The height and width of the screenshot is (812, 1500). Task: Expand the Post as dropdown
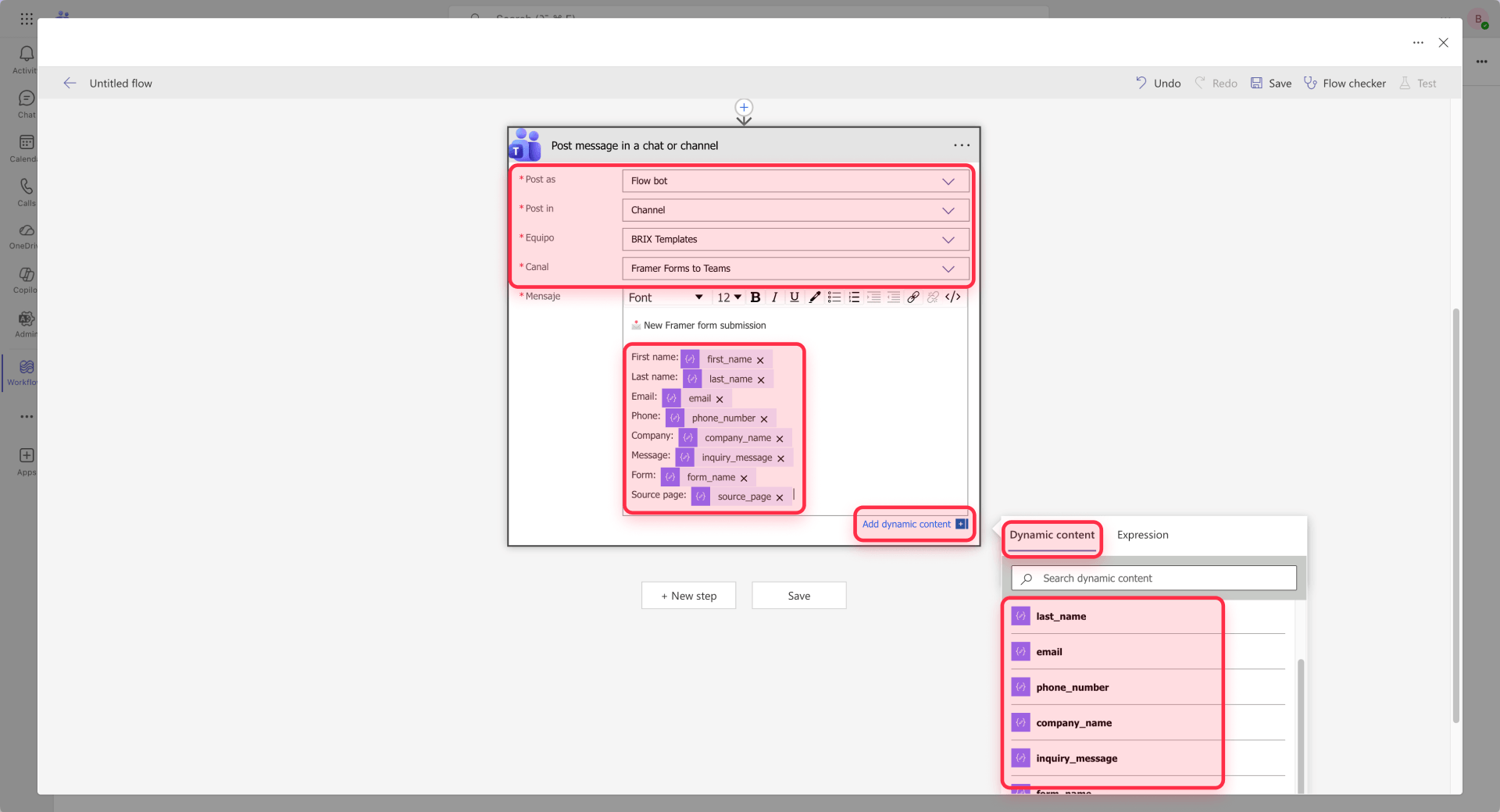[x=795, y=181]
